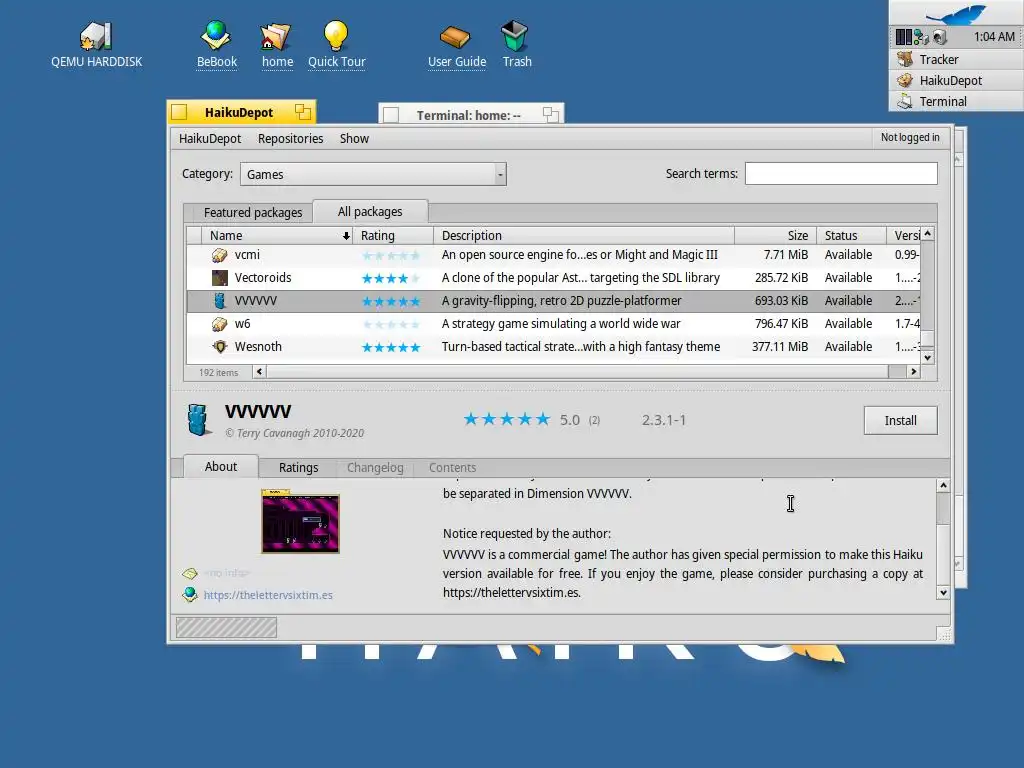The image size is (1024, 768).
Task: Click the Terminal window zoom button
Action: [551, 115]
